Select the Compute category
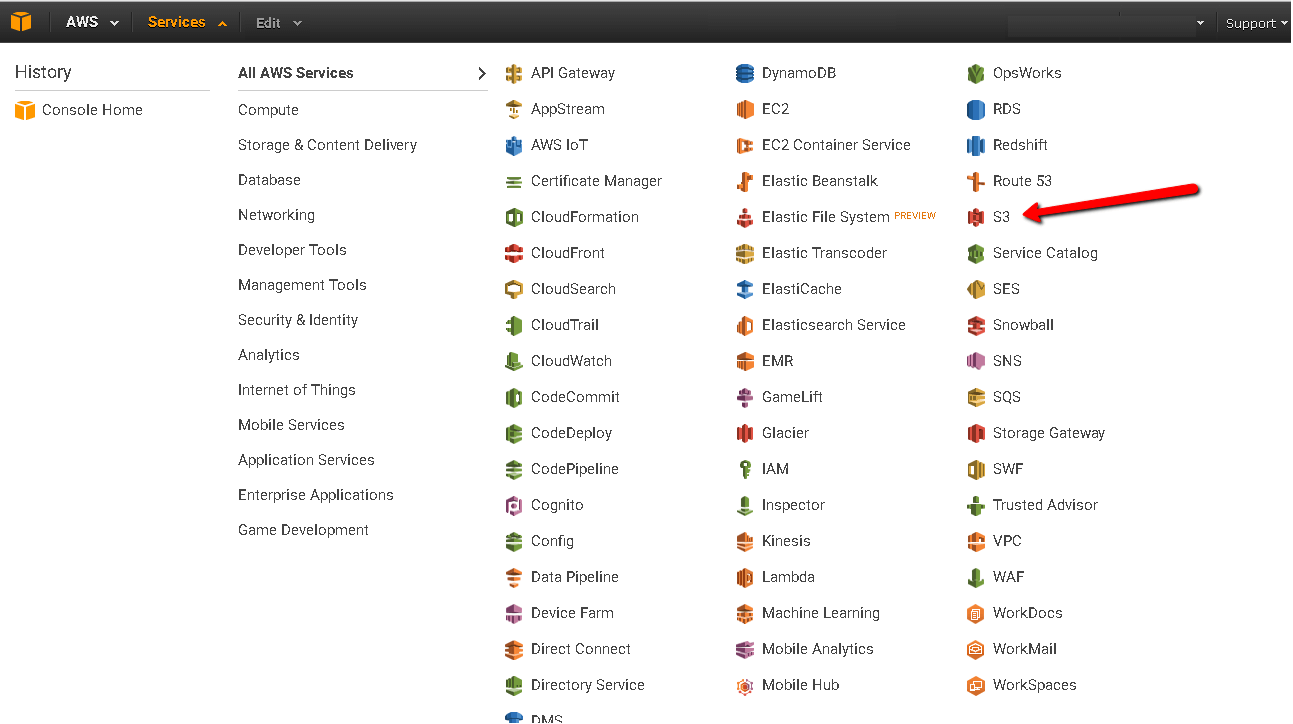This screenshot has height=724, width=1293. tap(268, 110)
